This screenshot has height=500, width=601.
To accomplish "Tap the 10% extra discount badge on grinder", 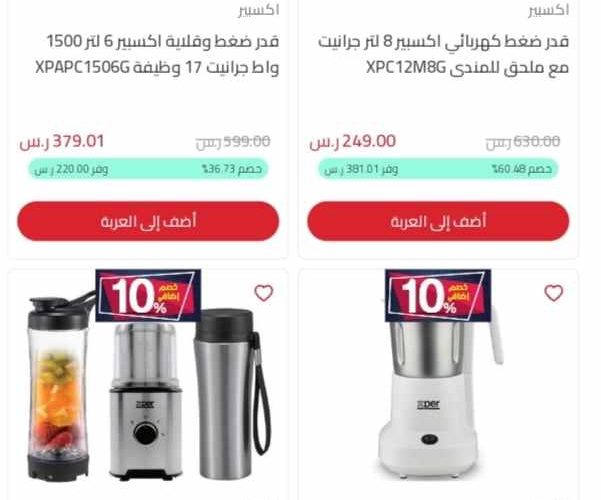I will (x=438, y=295).
